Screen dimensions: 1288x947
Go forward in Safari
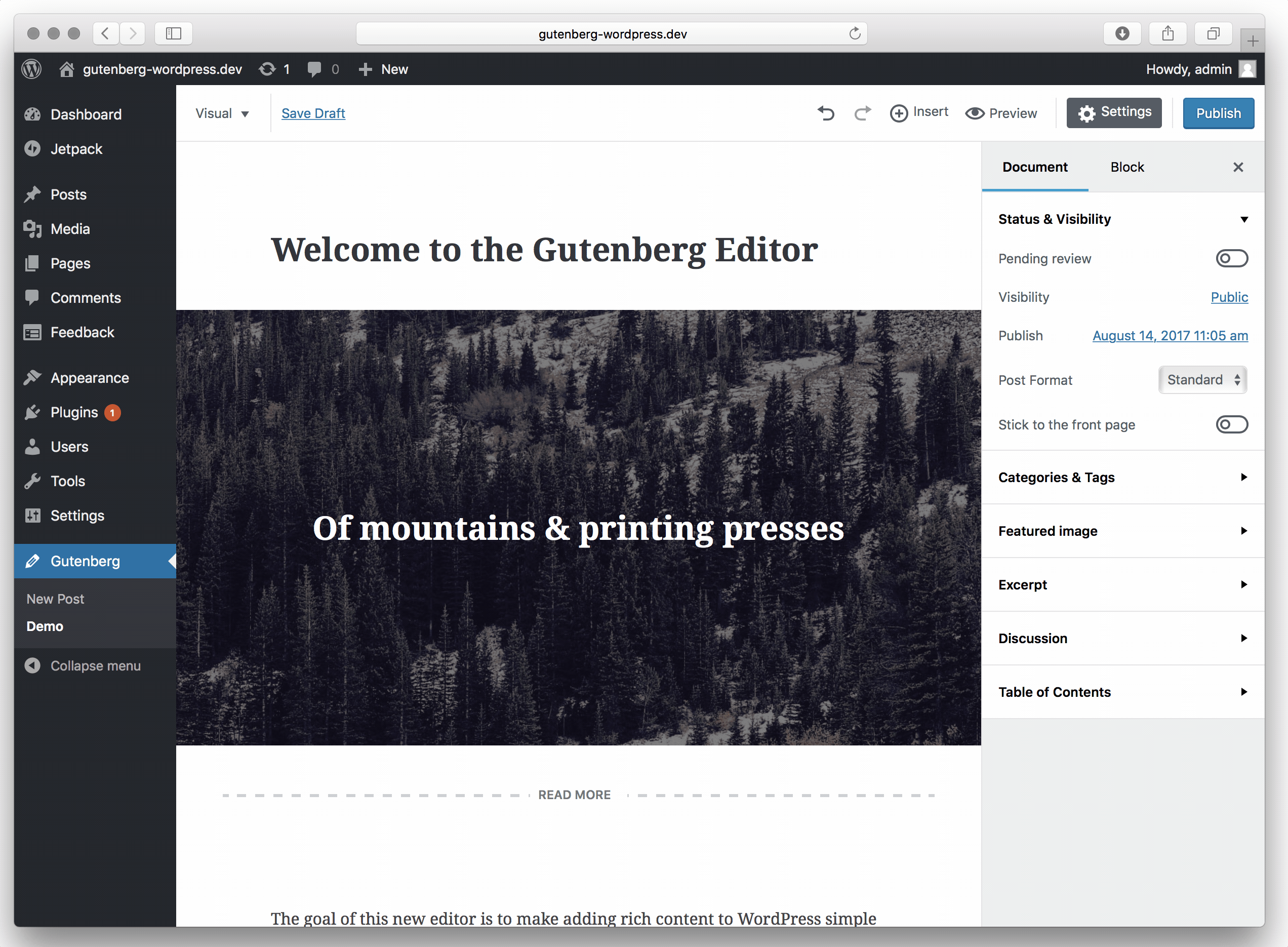coord(132,33)
